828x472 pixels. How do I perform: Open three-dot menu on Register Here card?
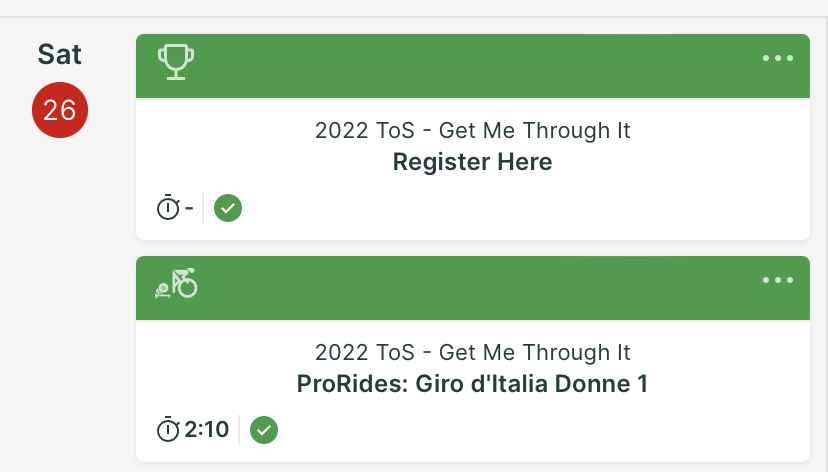click(x=778, y=58)
